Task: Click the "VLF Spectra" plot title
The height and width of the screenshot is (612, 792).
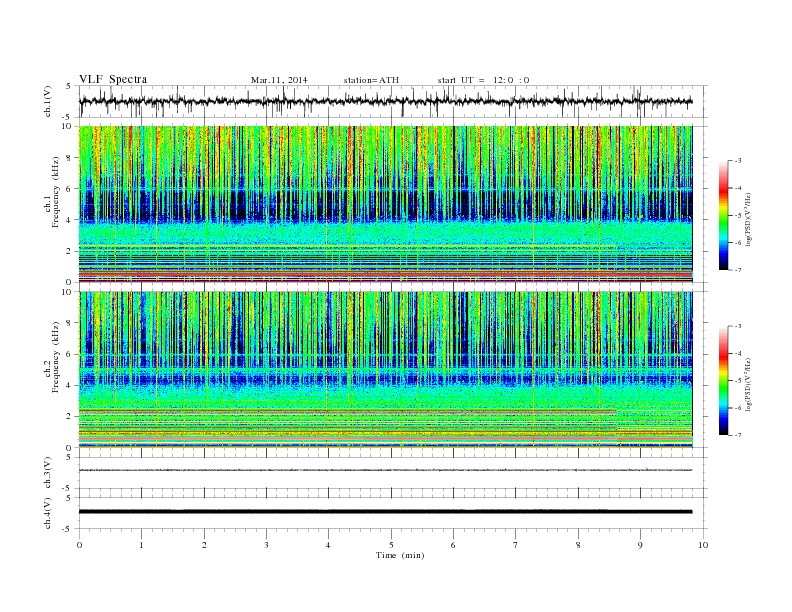Action: point(113,79)
